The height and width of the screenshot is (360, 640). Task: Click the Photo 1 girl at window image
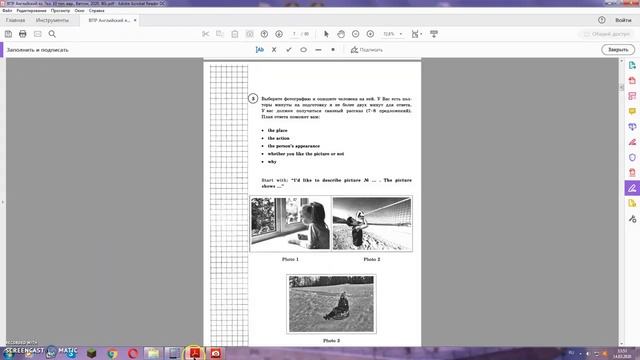point(290,223)
